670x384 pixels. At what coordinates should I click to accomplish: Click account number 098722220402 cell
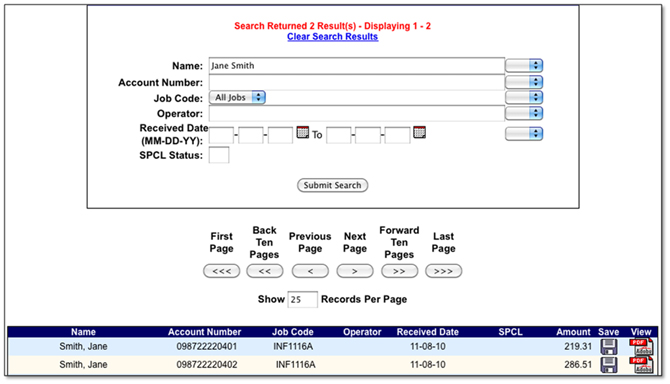pyautogui.click(x=207, y=365)
